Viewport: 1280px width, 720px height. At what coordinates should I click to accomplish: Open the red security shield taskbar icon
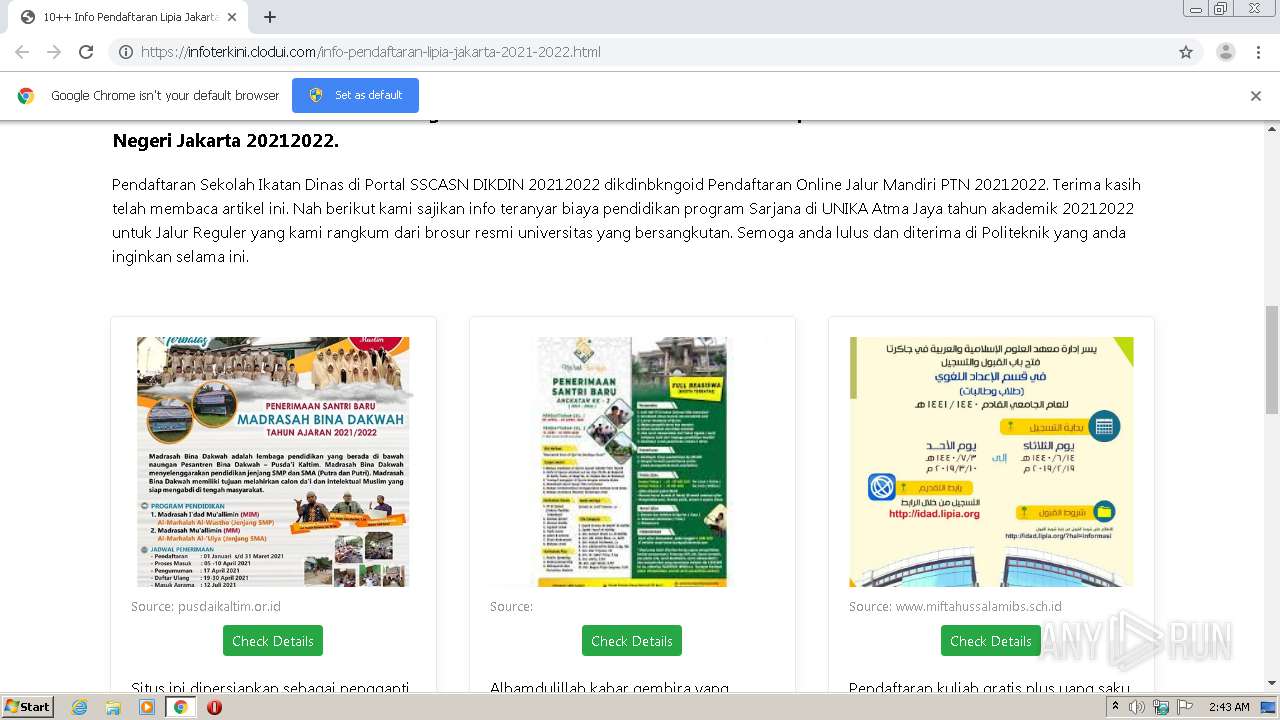tap(214, 707)
